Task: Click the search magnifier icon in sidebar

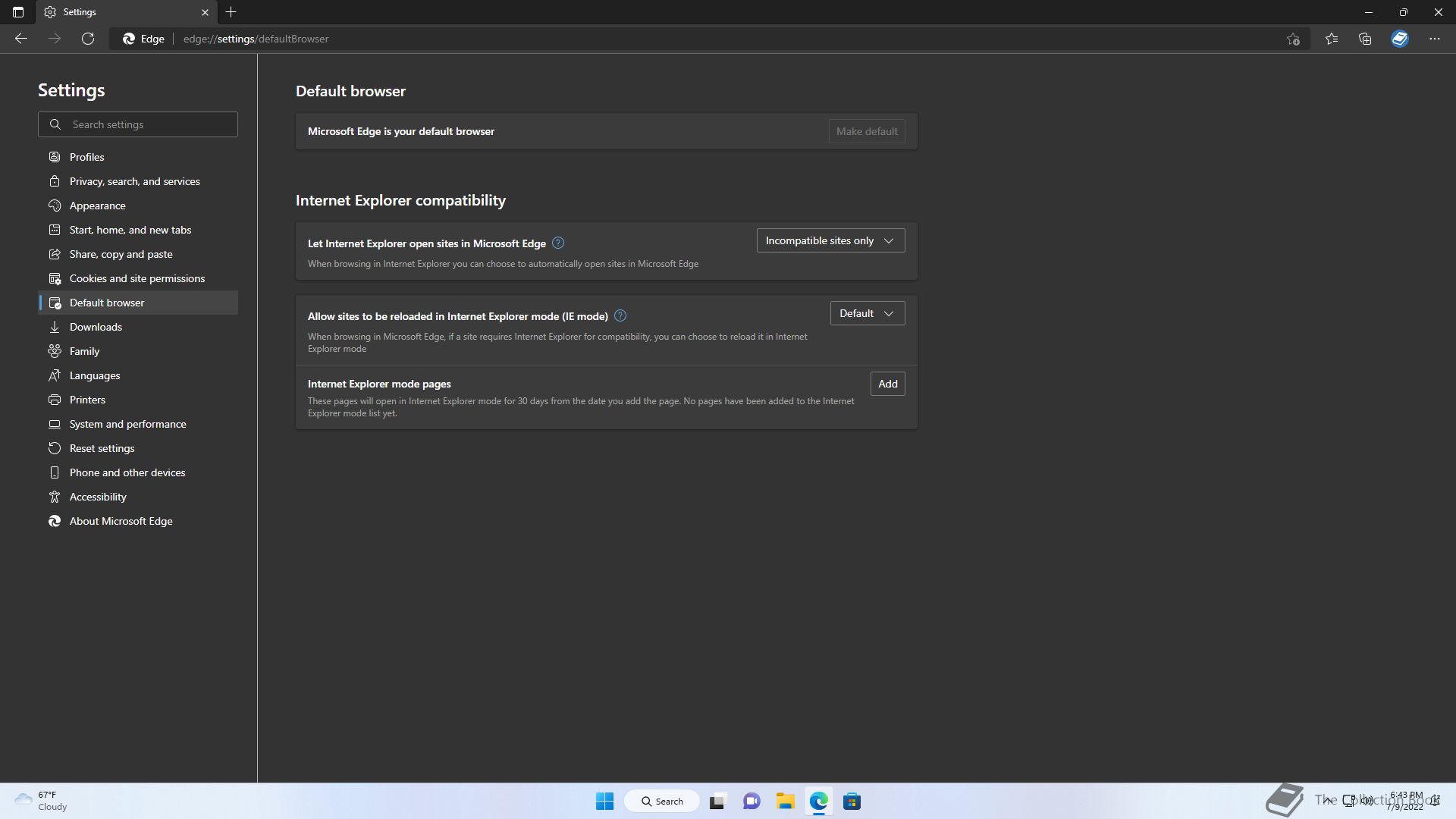Action: 55,124
